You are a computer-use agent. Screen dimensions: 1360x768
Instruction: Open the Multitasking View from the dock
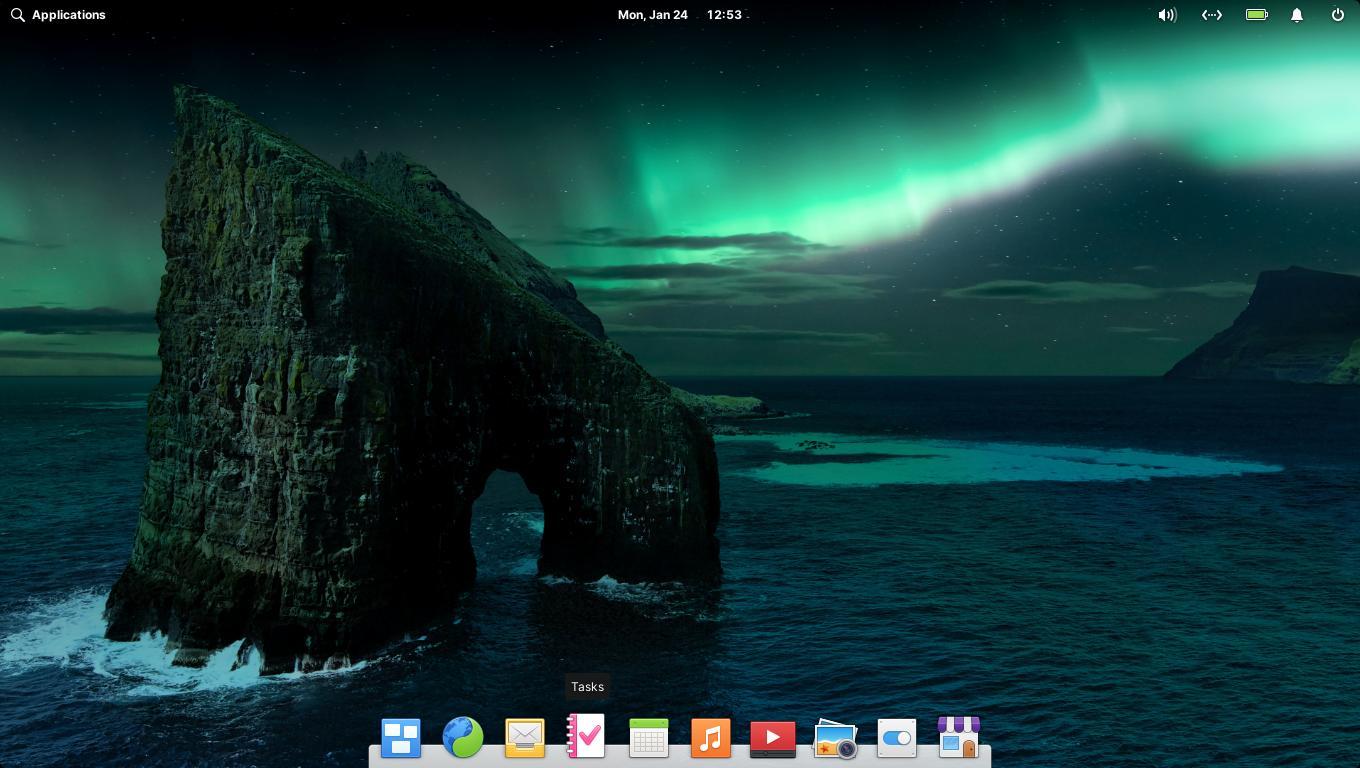(400, 737)
